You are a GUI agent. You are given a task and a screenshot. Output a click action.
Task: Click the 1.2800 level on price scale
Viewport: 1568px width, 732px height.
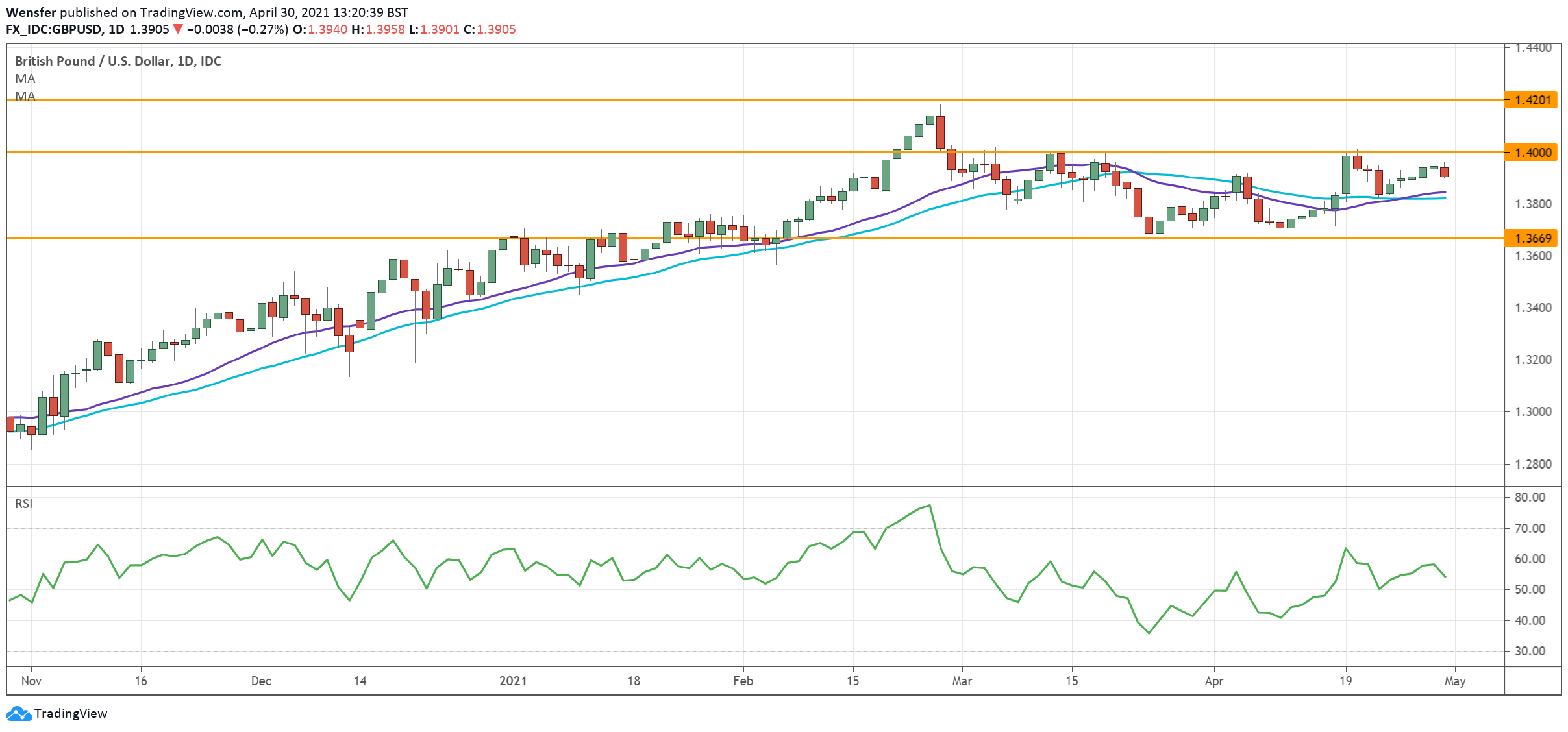1533,464
